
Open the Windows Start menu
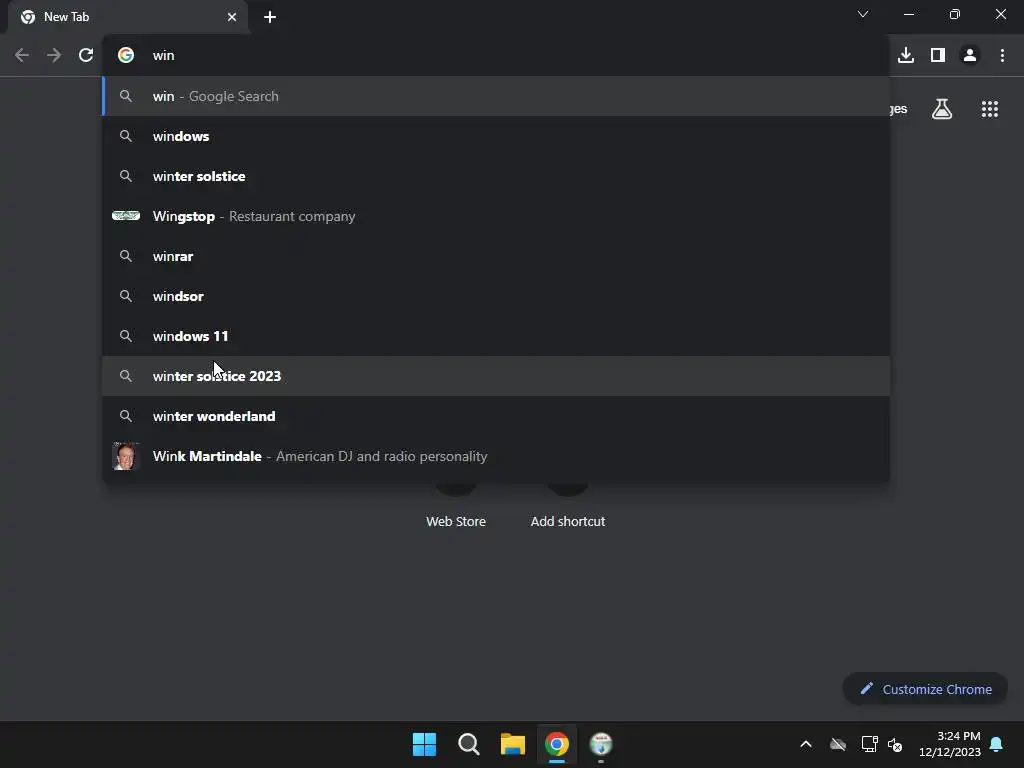pyautogui.click(x=424, y=744)
